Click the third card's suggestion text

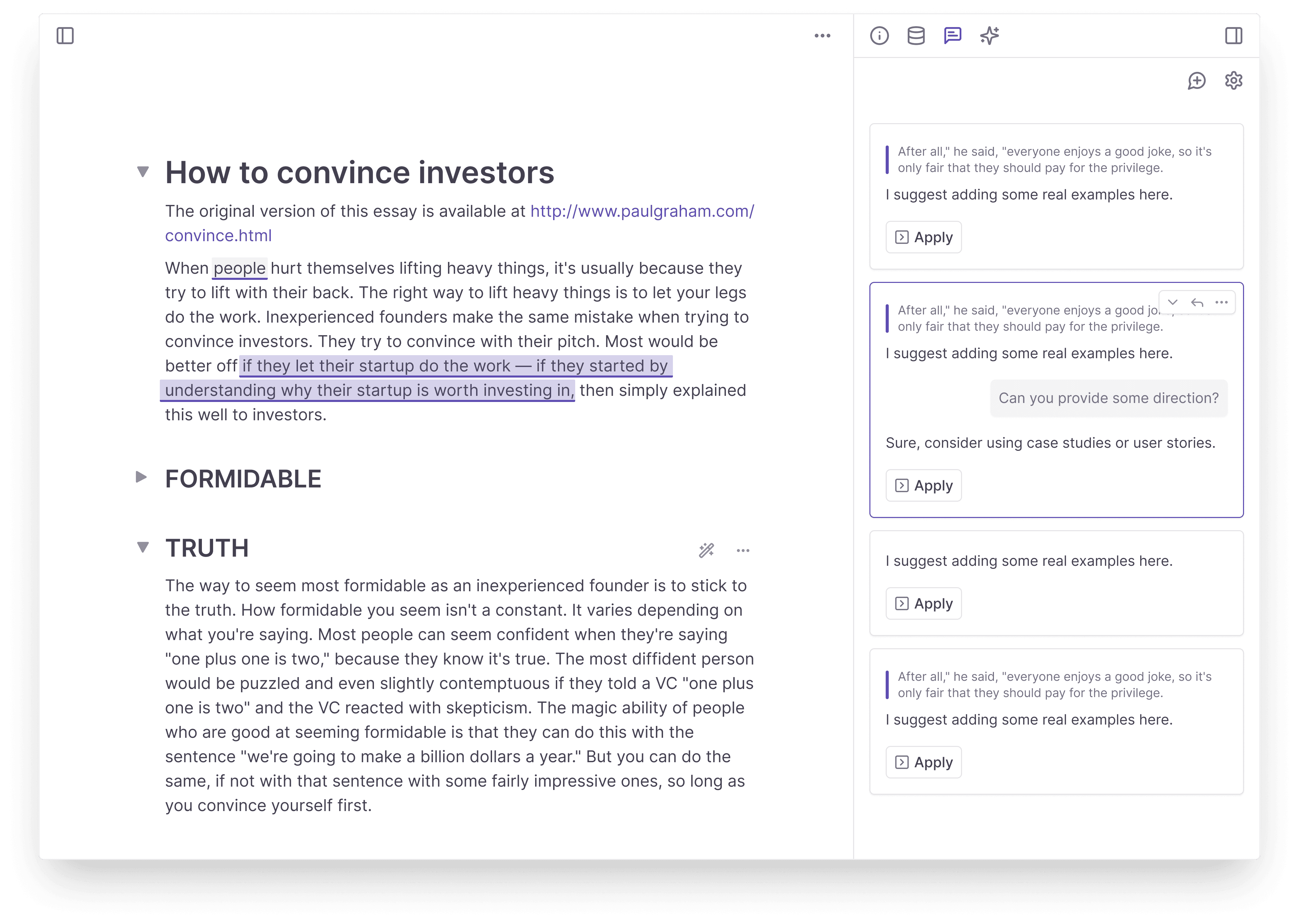point(1029,561)
